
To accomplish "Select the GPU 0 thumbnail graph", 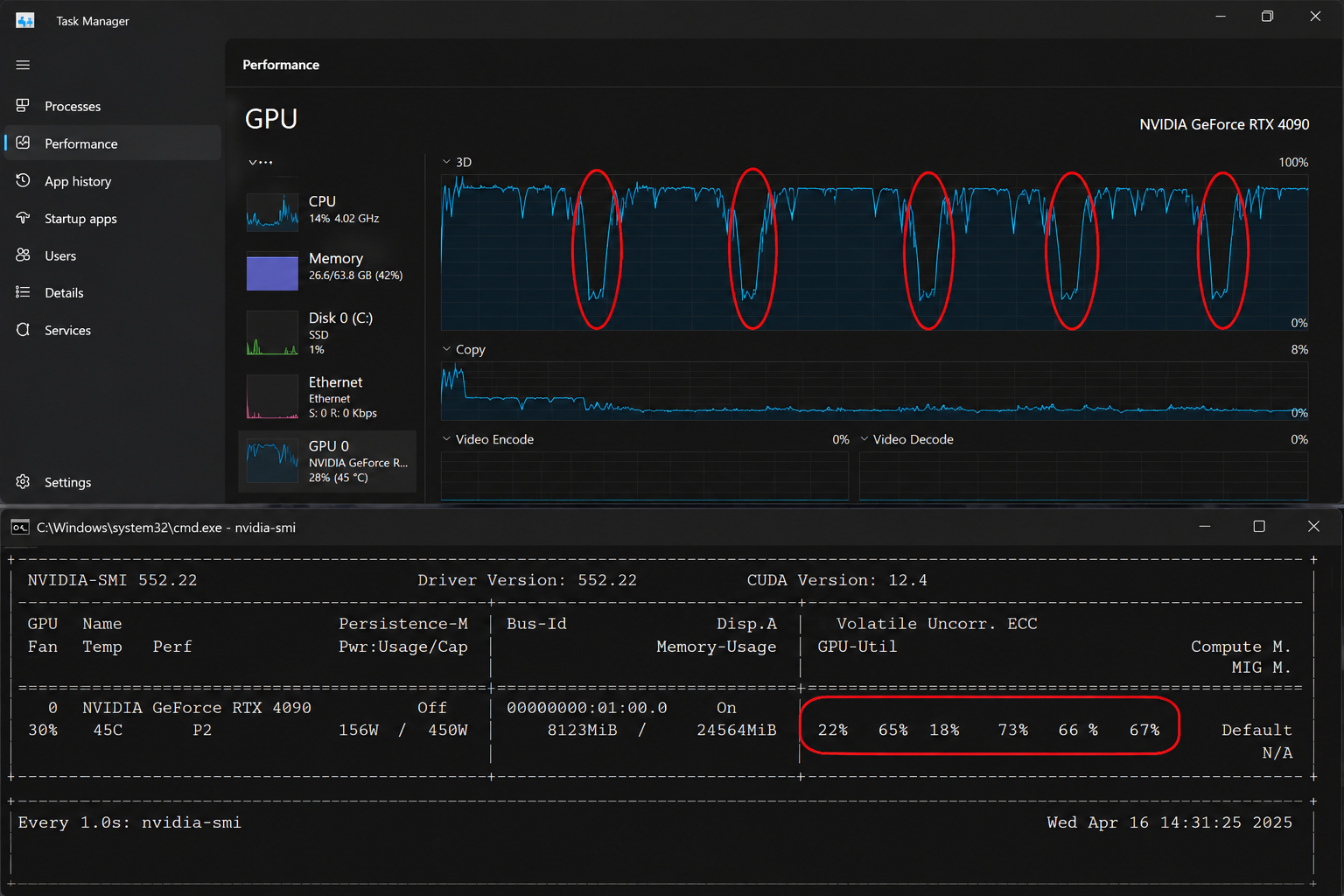I will pyautogui.click(x=272, y=461).
